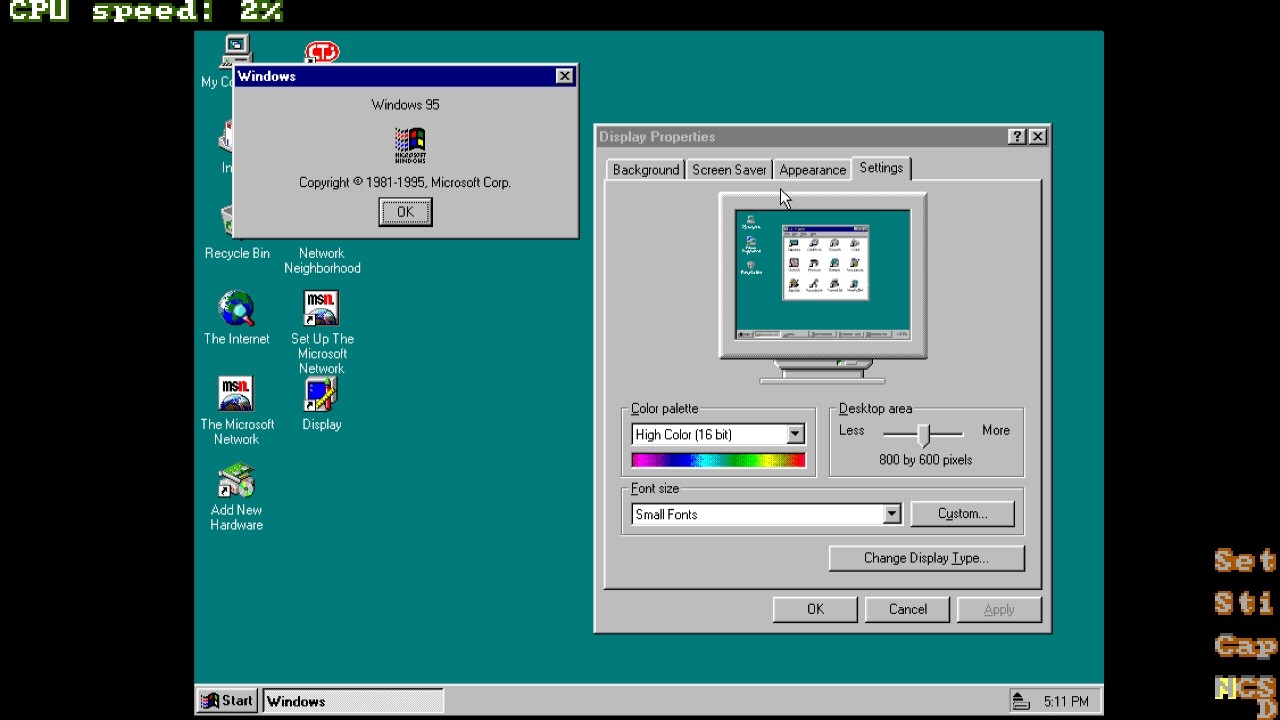Click Change Display Type button

coord(926,558)
